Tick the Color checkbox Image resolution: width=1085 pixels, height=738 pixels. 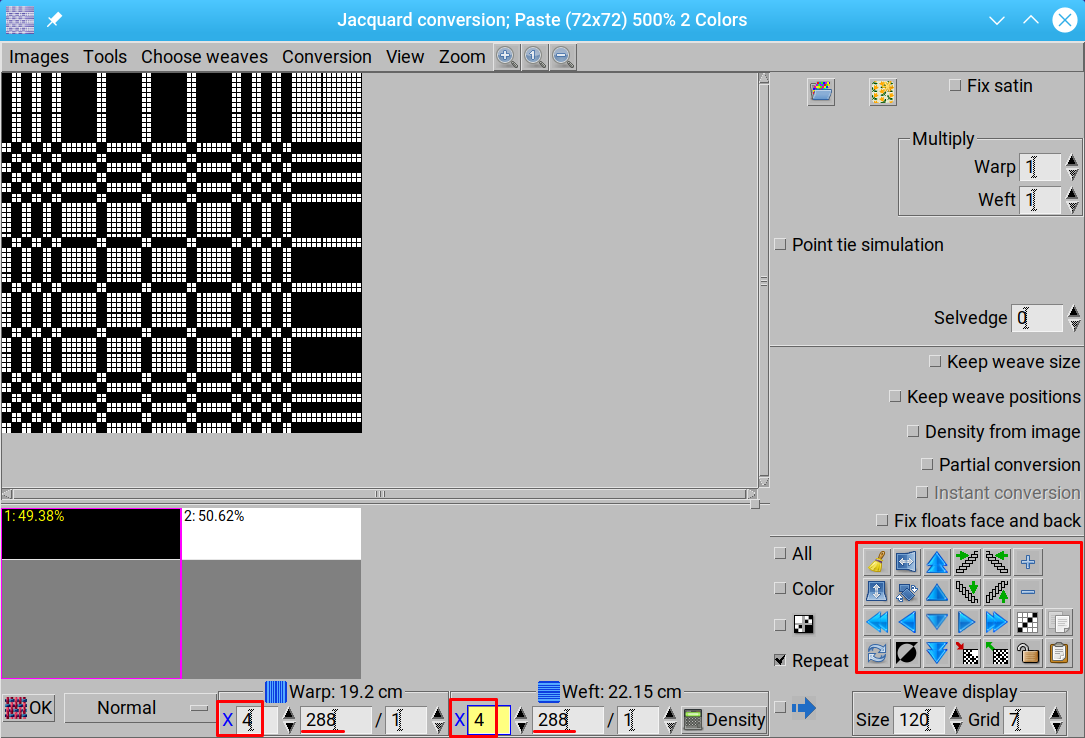tap(780, 588)
